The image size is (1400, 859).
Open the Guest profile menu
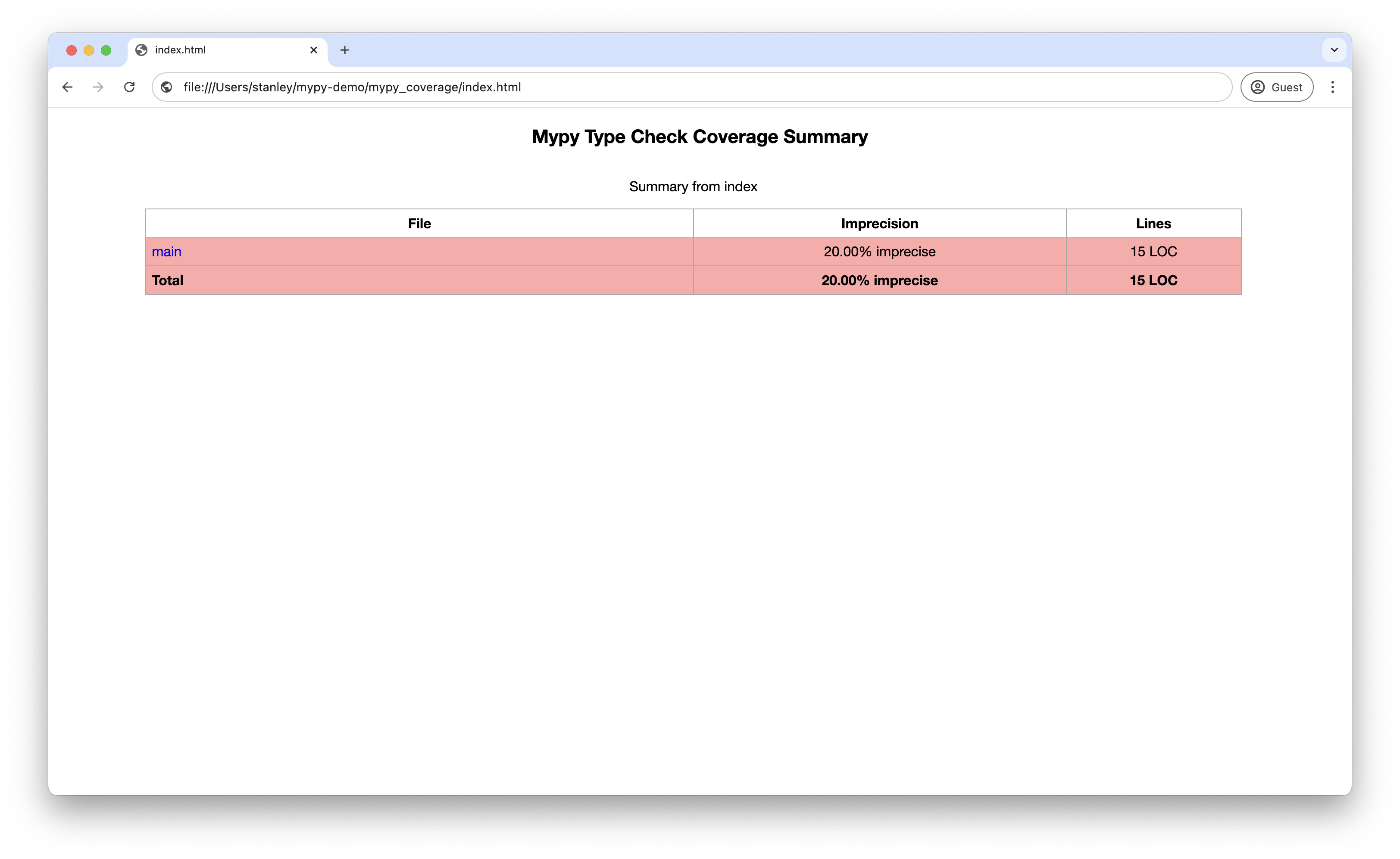pos(1277,87)
